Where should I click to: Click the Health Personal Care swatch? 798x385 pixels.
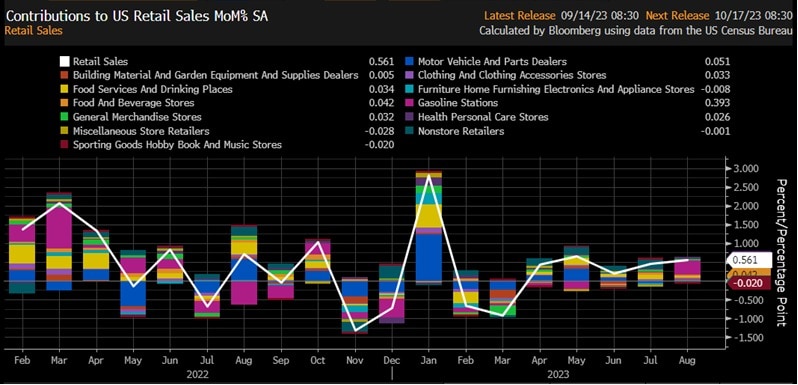(x=409, y=117)
